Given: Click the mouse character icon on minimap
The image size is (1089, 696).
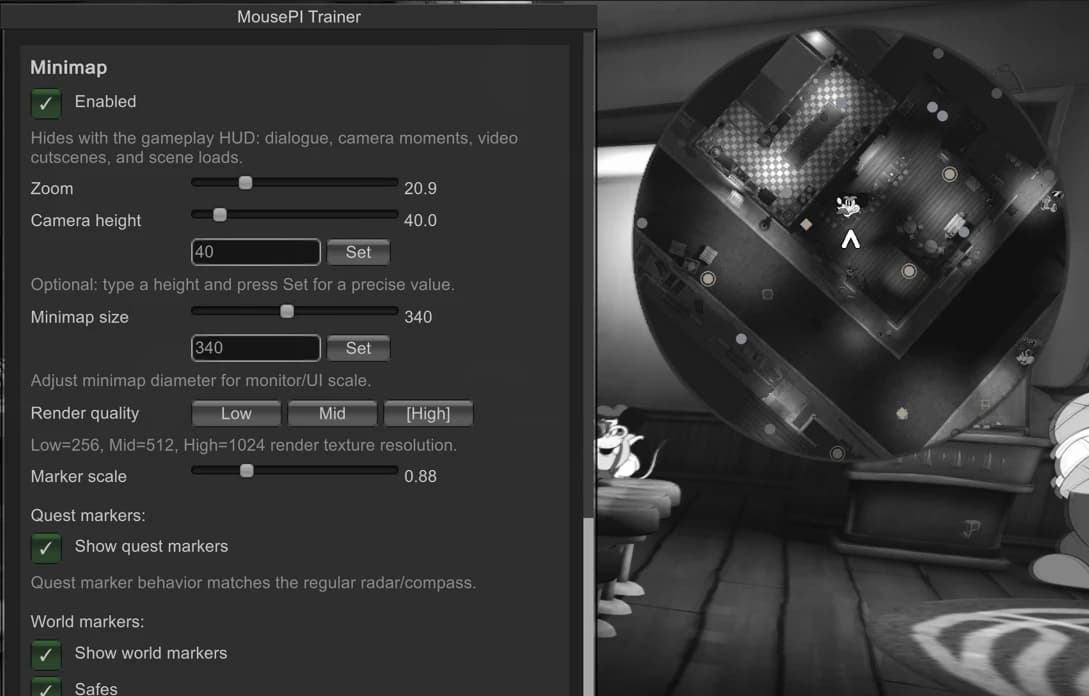Looking at the screenshot, I should pyautogui.click(x=847, y=206).
